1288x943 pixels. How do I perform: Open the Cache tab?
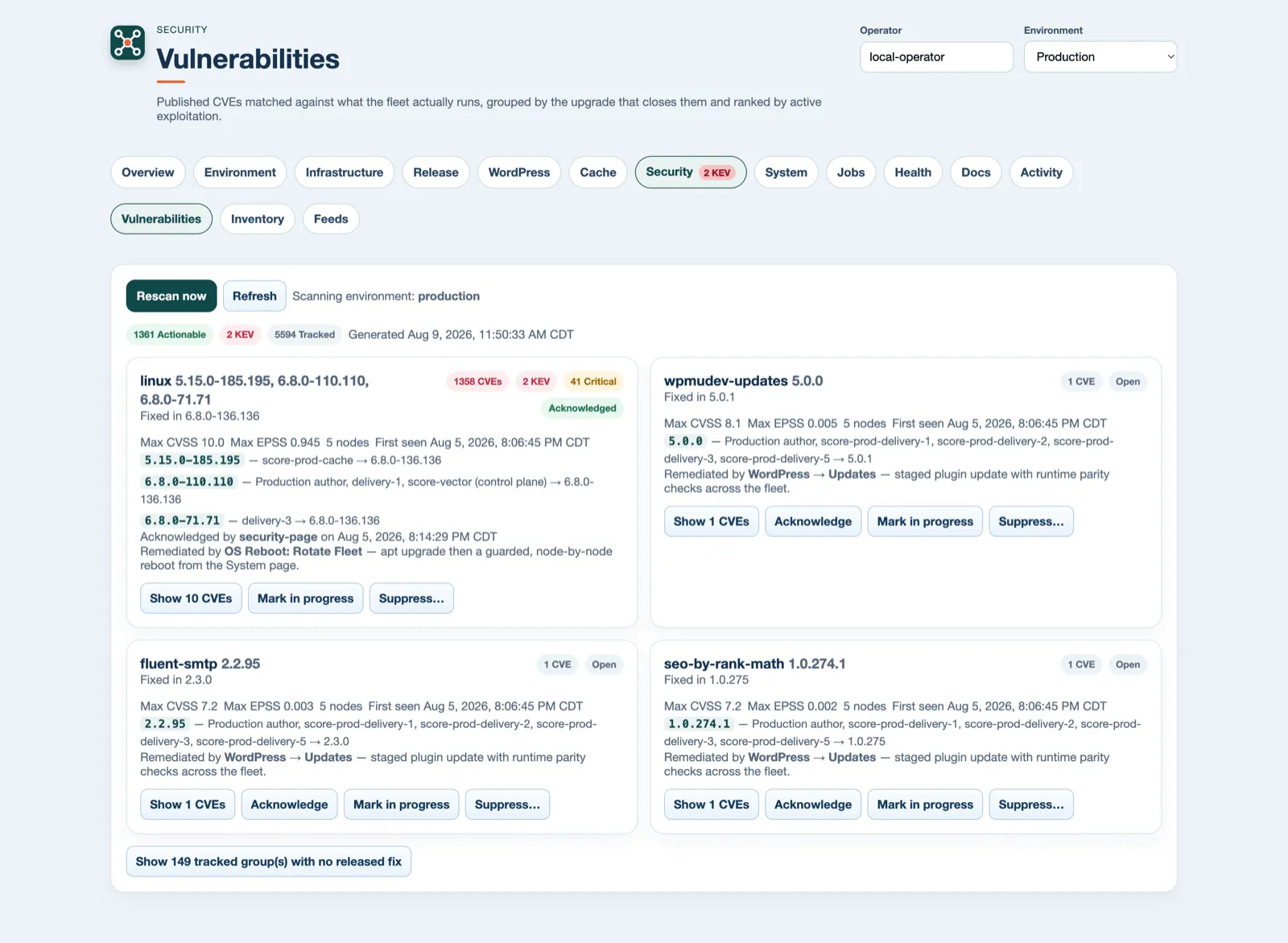point(598,172)
